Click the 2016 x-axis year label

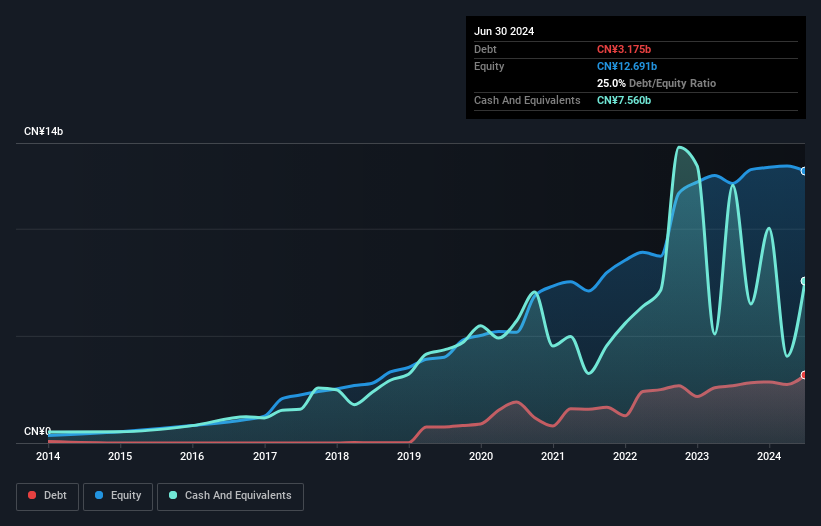192,456
